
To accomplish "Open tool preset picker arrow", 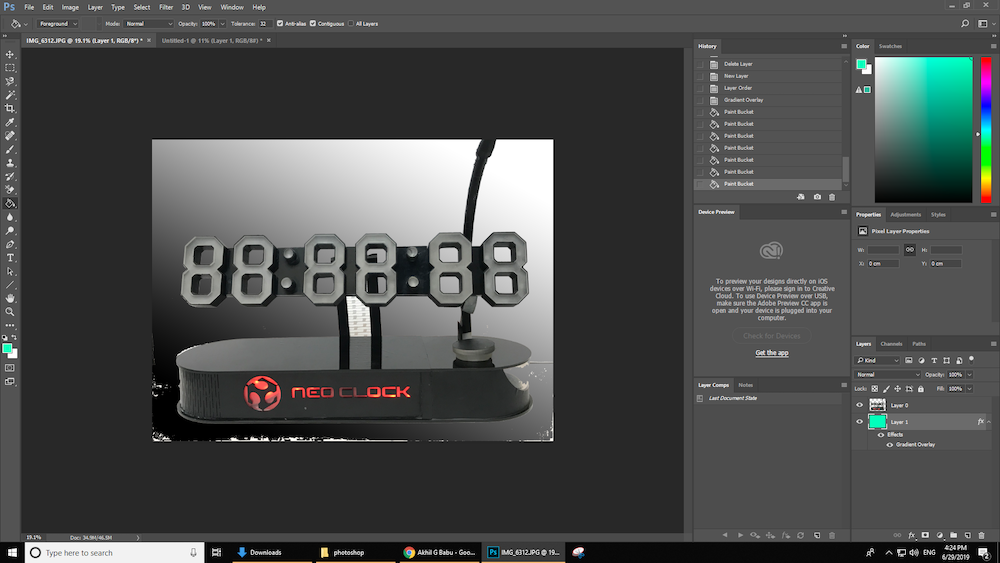I will [26, 24].
